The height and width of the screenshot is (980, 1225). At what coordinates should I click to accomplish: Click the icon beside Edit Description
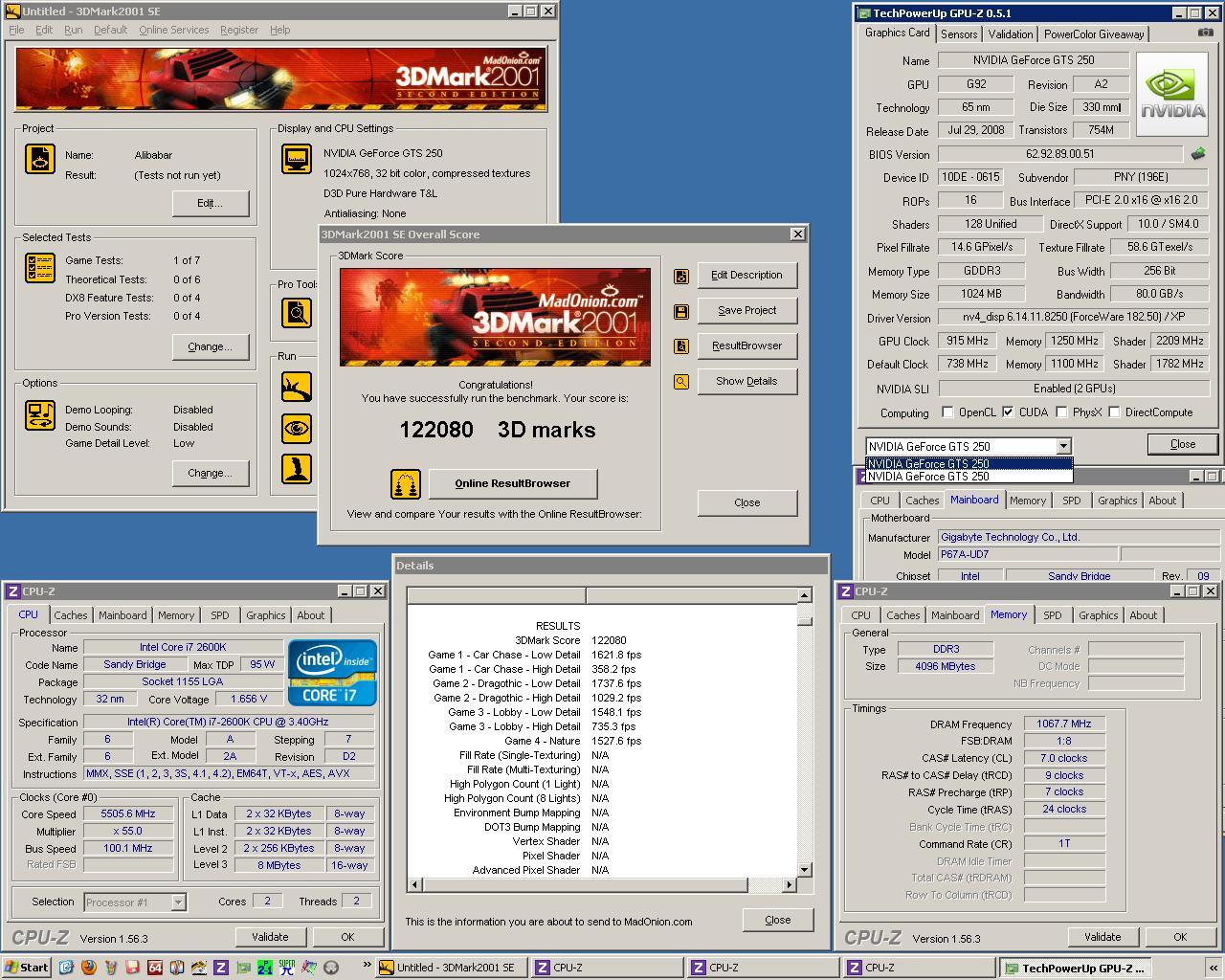click(x=681, y=276)
